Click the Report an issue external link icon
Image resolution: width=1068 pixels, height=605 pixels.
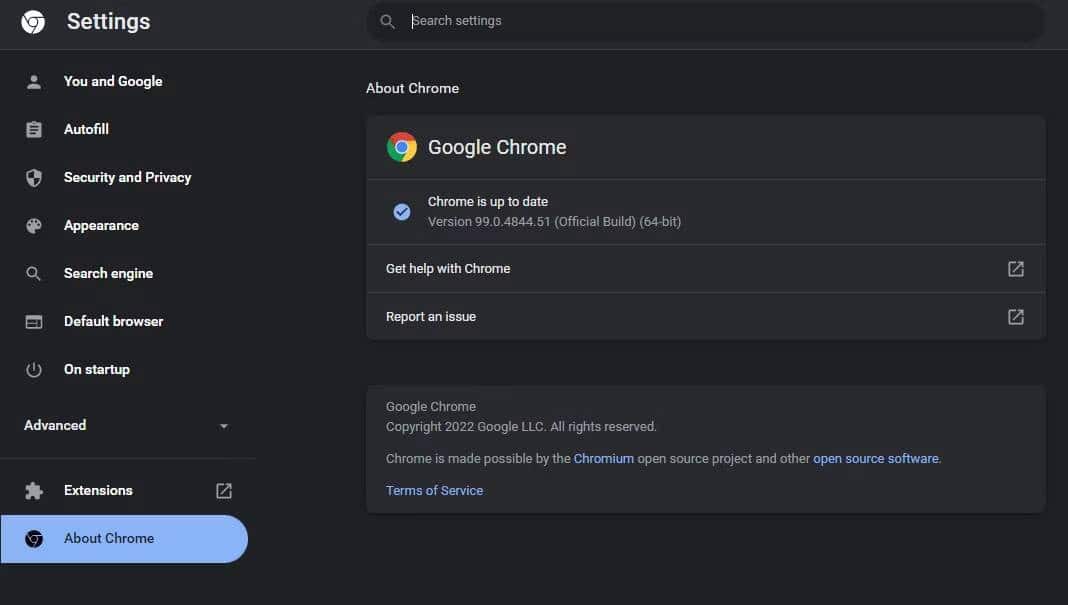pyautogui.click(x=1015, y=316)
